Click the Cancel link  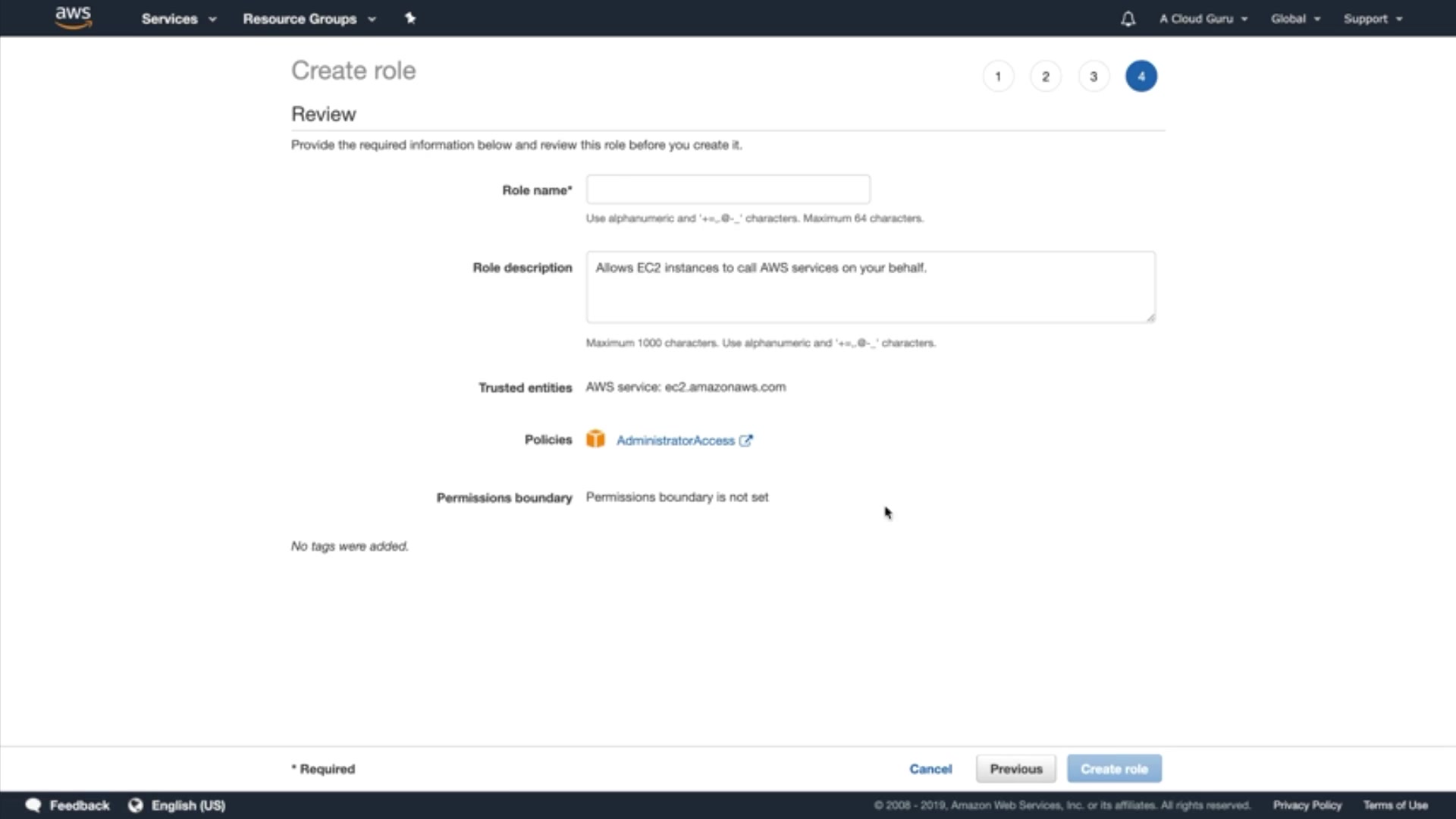pos(930,769)
